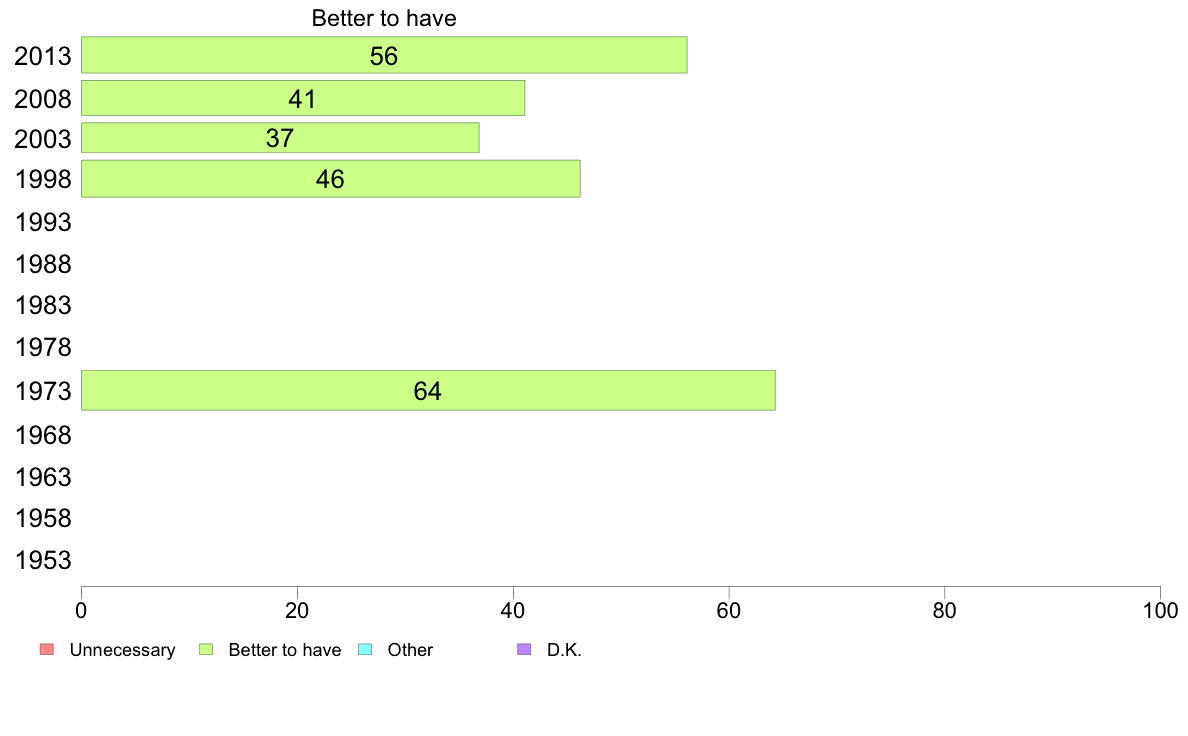The height and width of the screenshot is (736, 1188).
Task: Select the 2013 bar showing 56
Action: coord(384,55)
